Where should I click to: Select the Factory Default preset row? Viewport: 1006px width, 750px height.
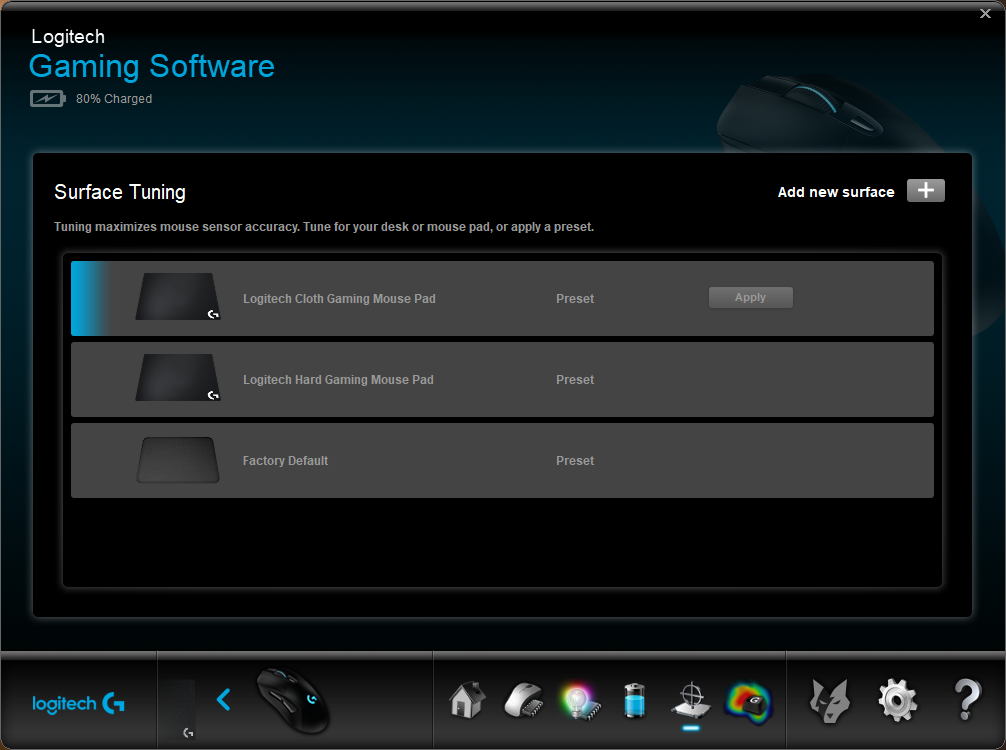tap(502, 460)
